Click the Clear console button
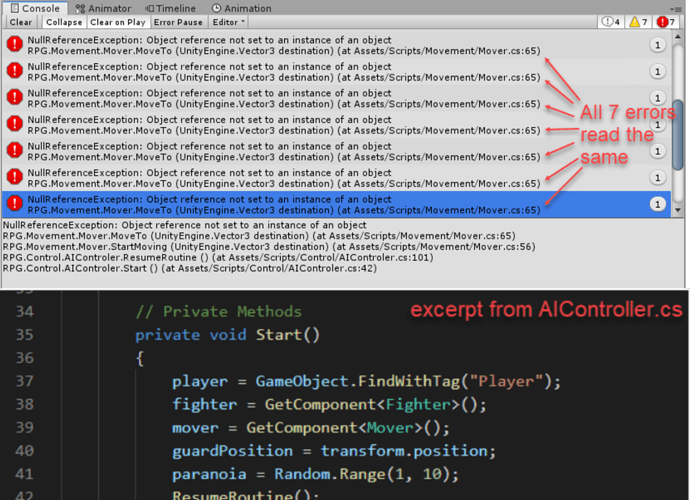Screen dimensions: 690x500 coord(21,22)
